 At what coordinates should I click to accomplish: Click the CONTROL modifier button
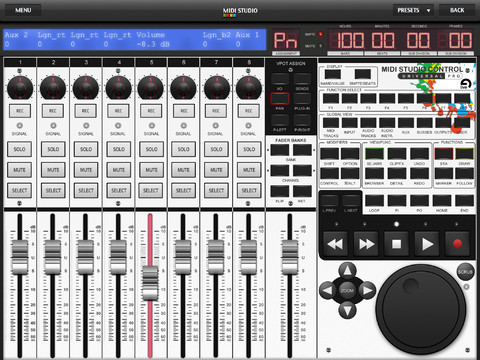(329, 173)
